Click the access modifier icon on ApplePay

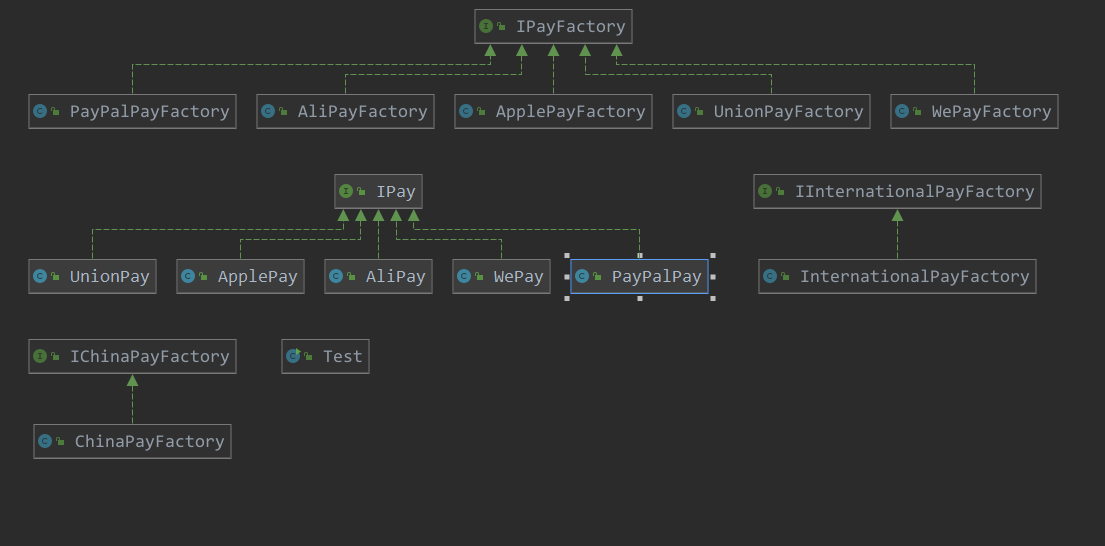(203, 277)
